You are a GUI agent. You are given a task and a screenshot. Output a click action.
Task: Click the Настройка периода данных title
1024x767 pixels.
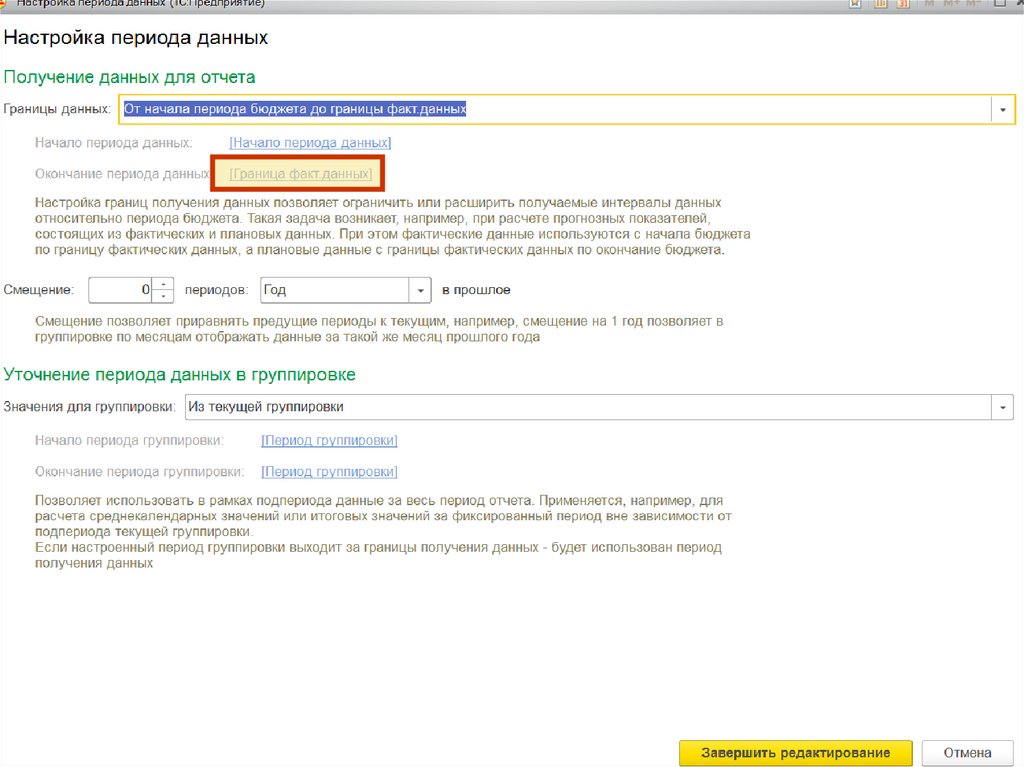(x=136, y=37)
